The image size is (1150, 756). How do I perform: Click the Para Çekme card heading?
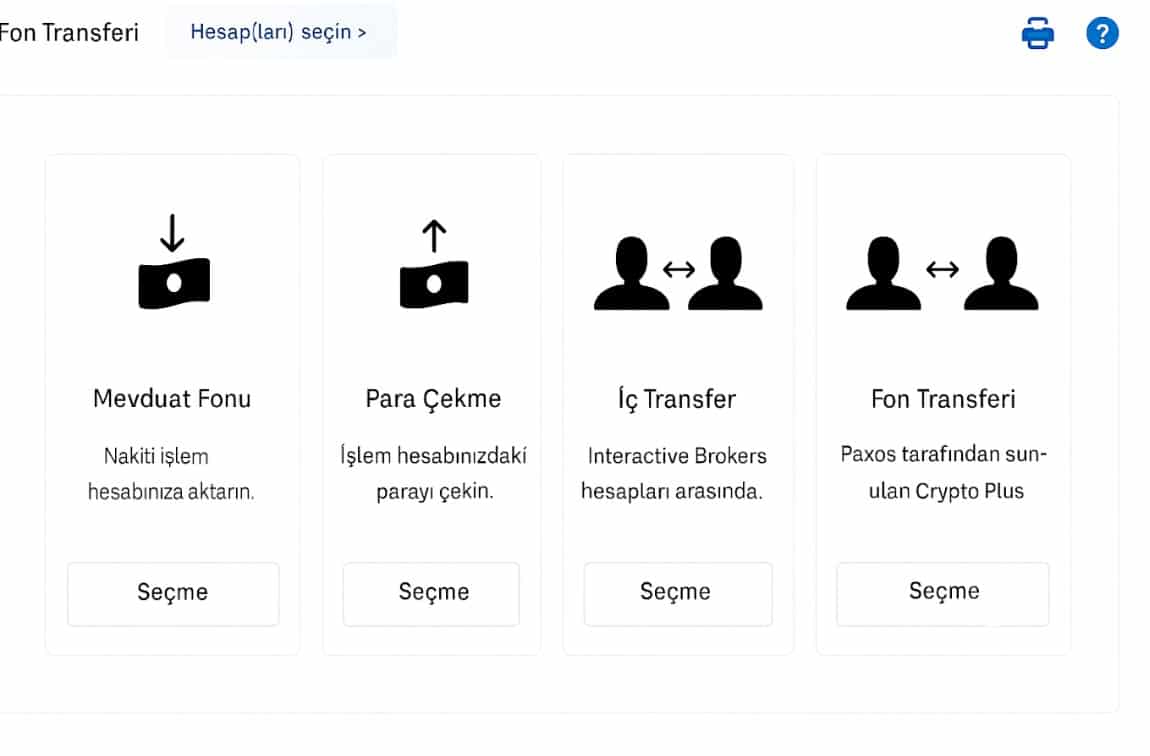(x=433, y=399)
